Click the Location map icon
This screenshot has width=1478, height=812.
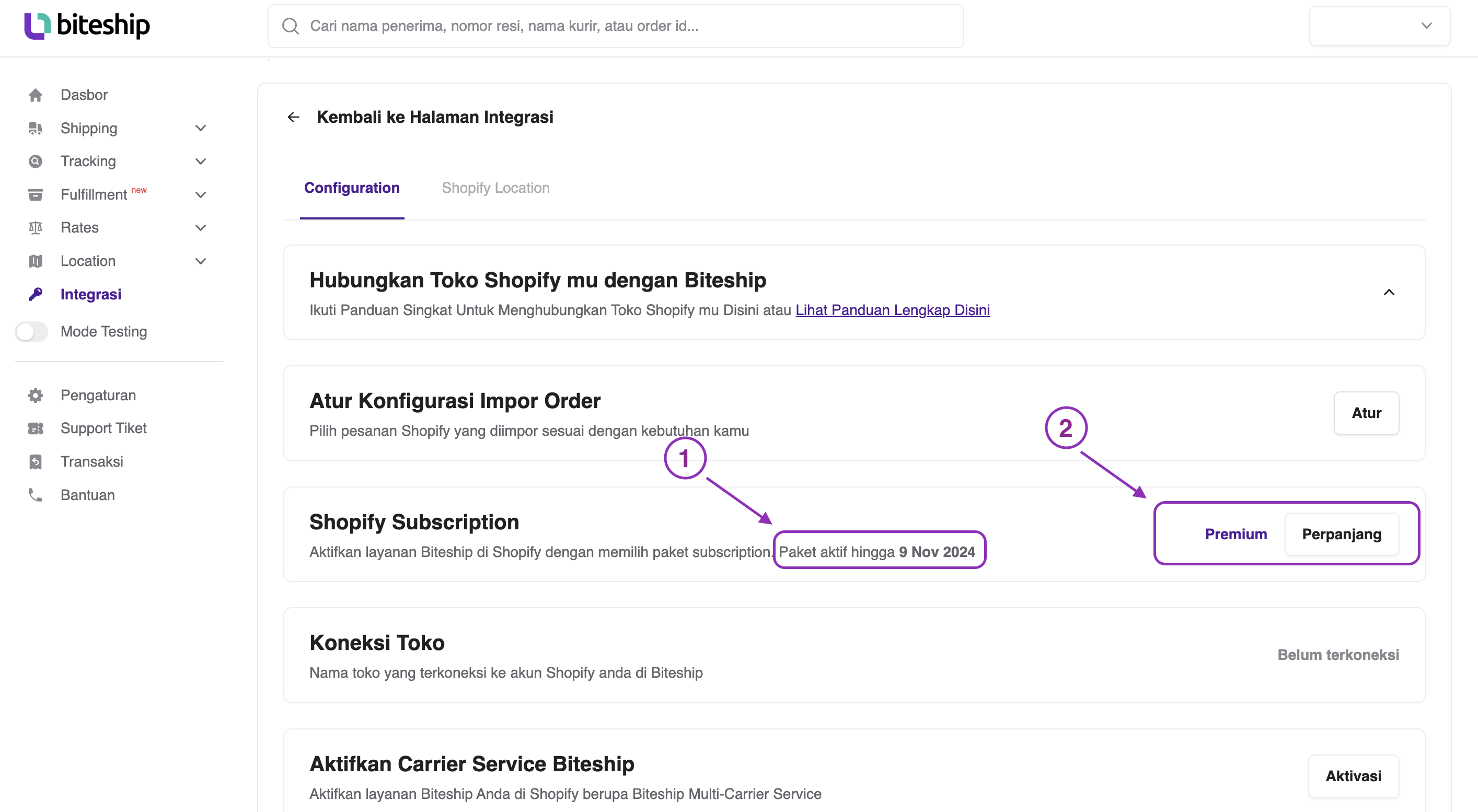[36, 261]
